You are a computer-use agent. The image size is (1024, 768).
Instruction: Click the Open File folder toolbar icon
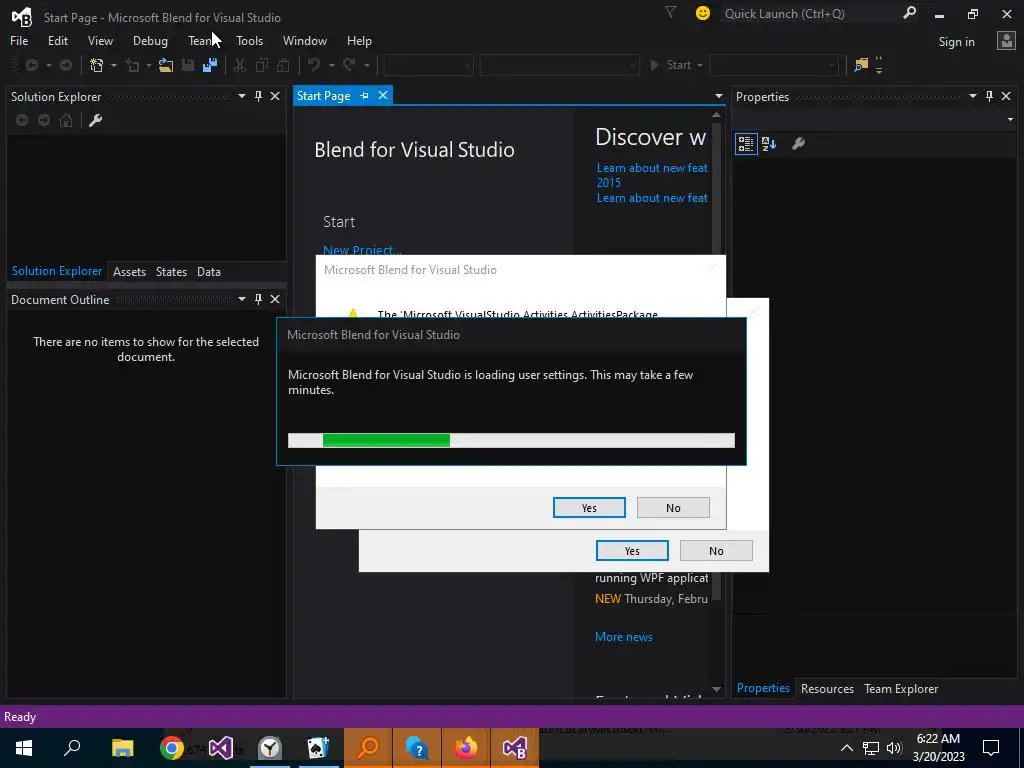(166, 65)
